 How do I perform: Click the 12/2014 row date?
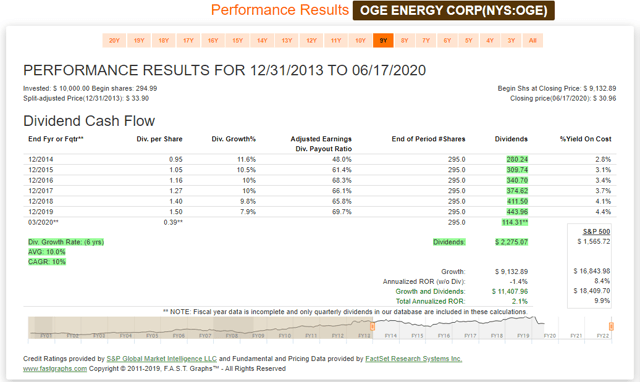[x=40, y=160]
